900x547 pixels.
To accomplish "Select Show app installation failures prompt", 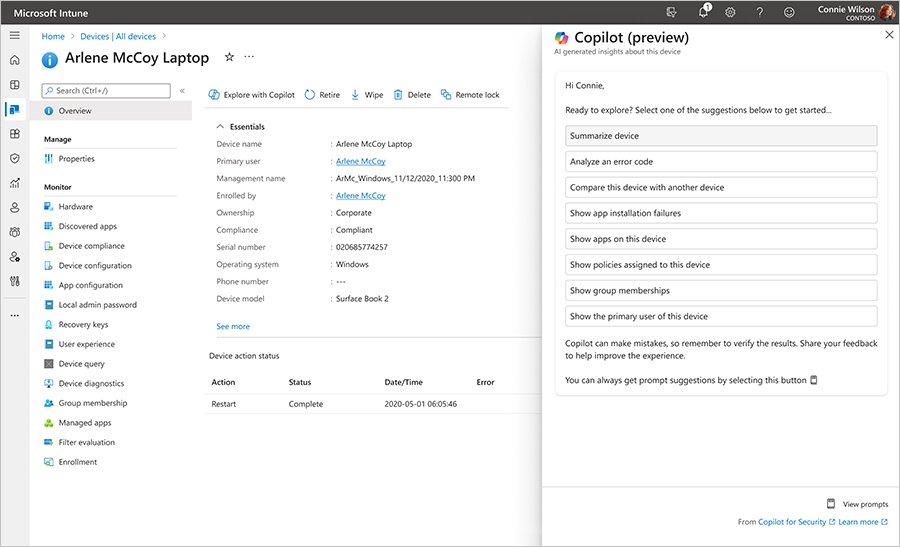I will 715,213.
